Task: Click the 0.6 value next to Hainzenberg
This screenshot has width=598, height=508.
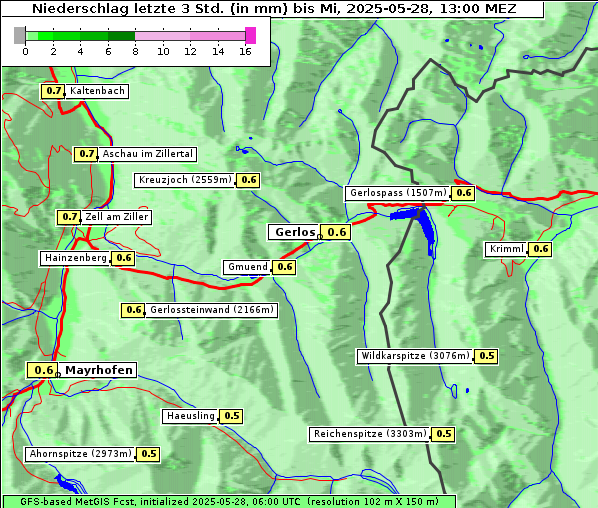Action: click(x=123, y=258)
